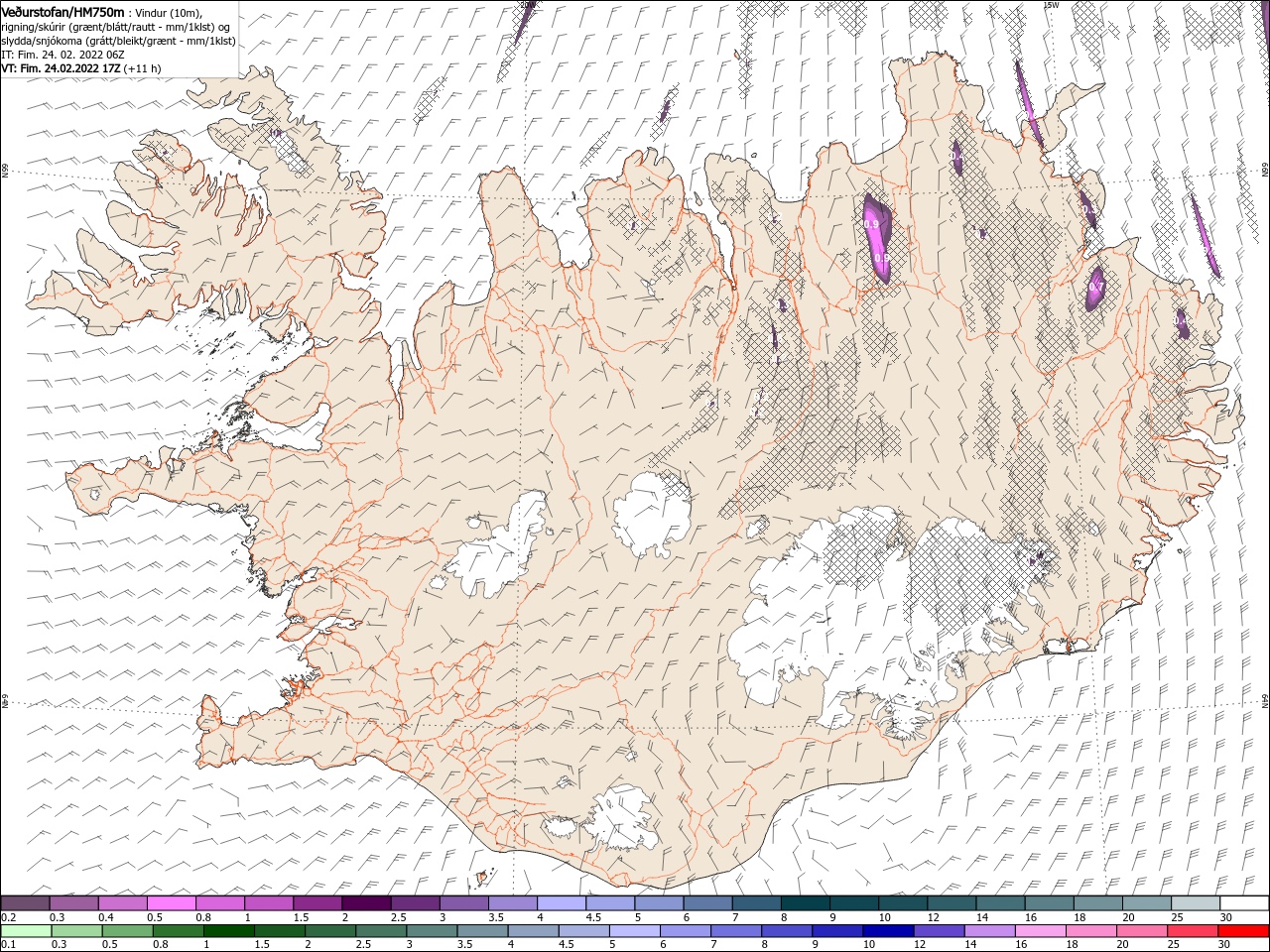
Task: Click the mauve 0.2 swatch in the top legend row
Action: [x=25, y=902]
